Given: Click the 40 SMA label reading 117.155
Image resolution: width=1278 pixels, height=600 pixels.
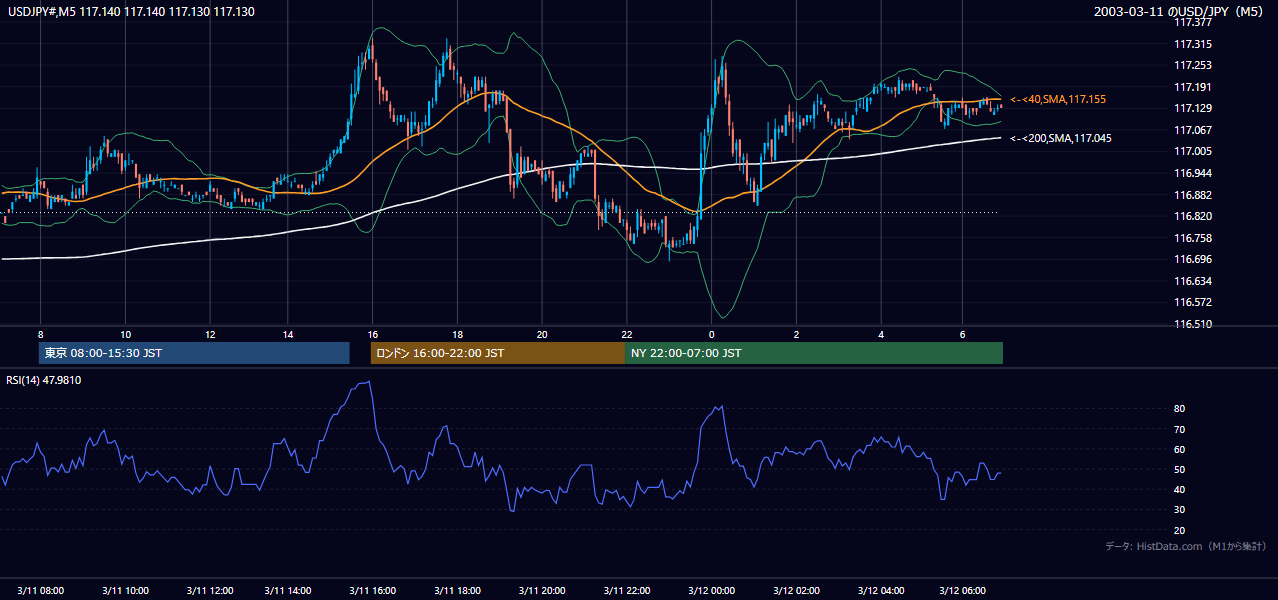Looking at the screenshot, I should tap(1058, 99).
